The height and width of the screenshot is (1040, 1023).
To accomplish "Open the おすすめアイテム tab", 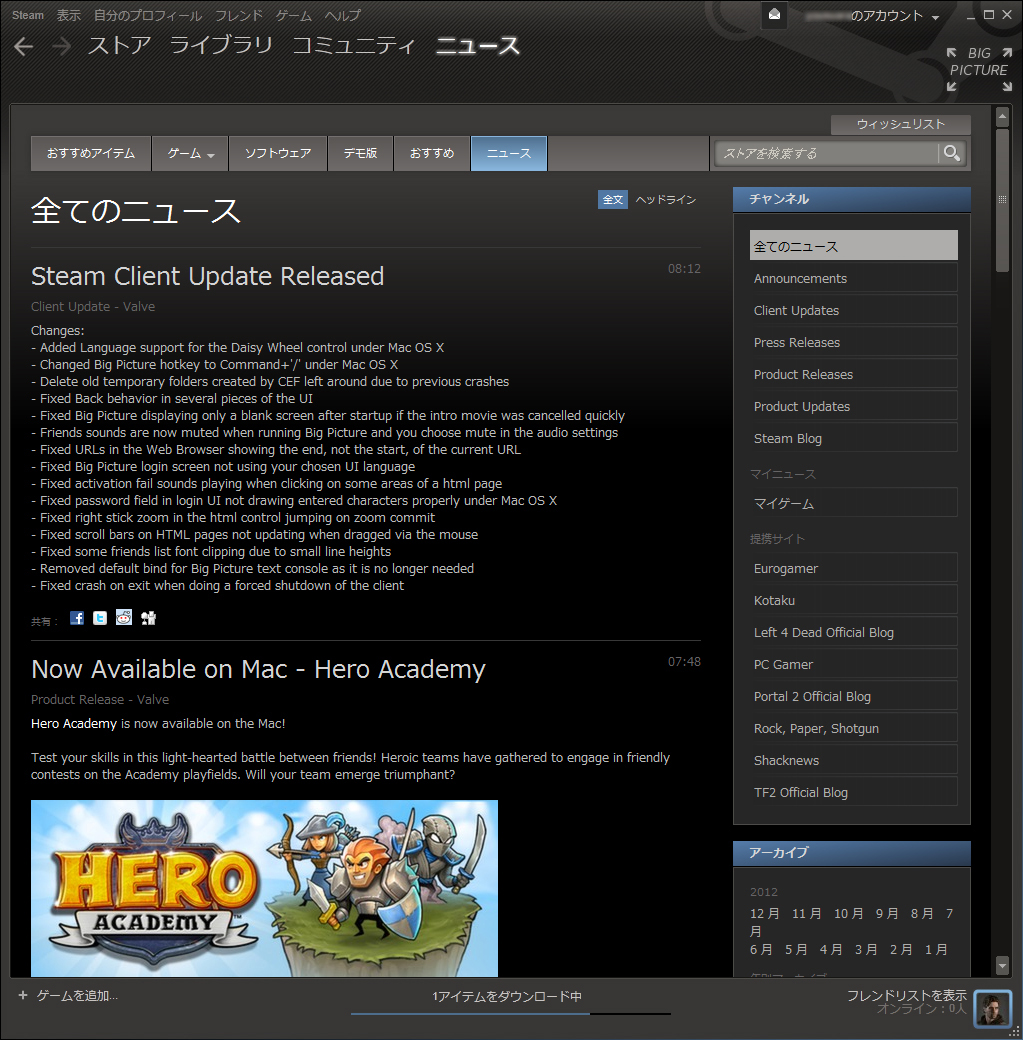I will [91, 153].
